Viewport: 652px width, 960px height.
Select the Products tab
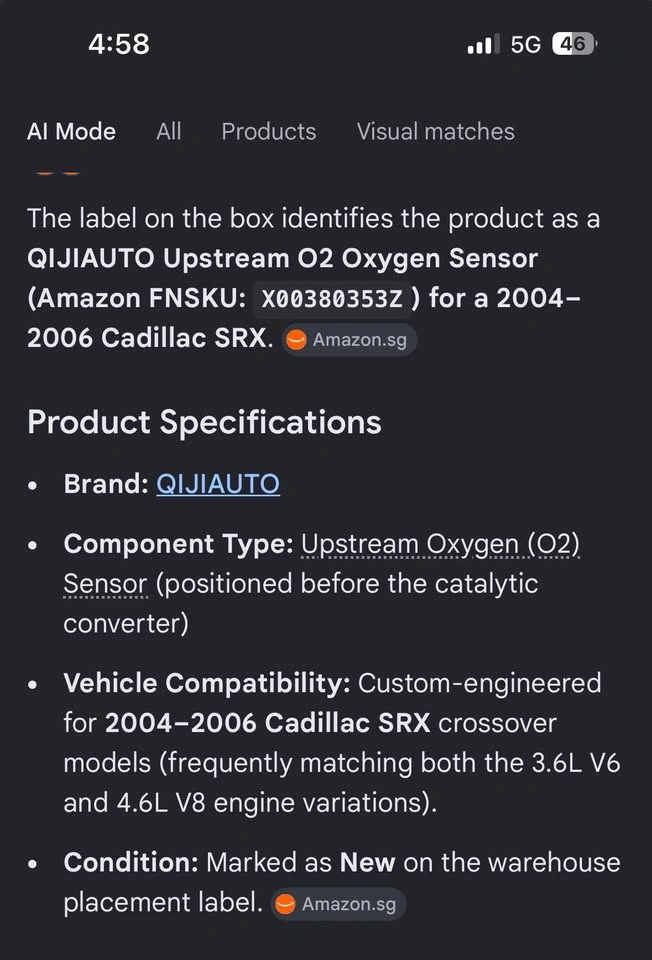269,132
